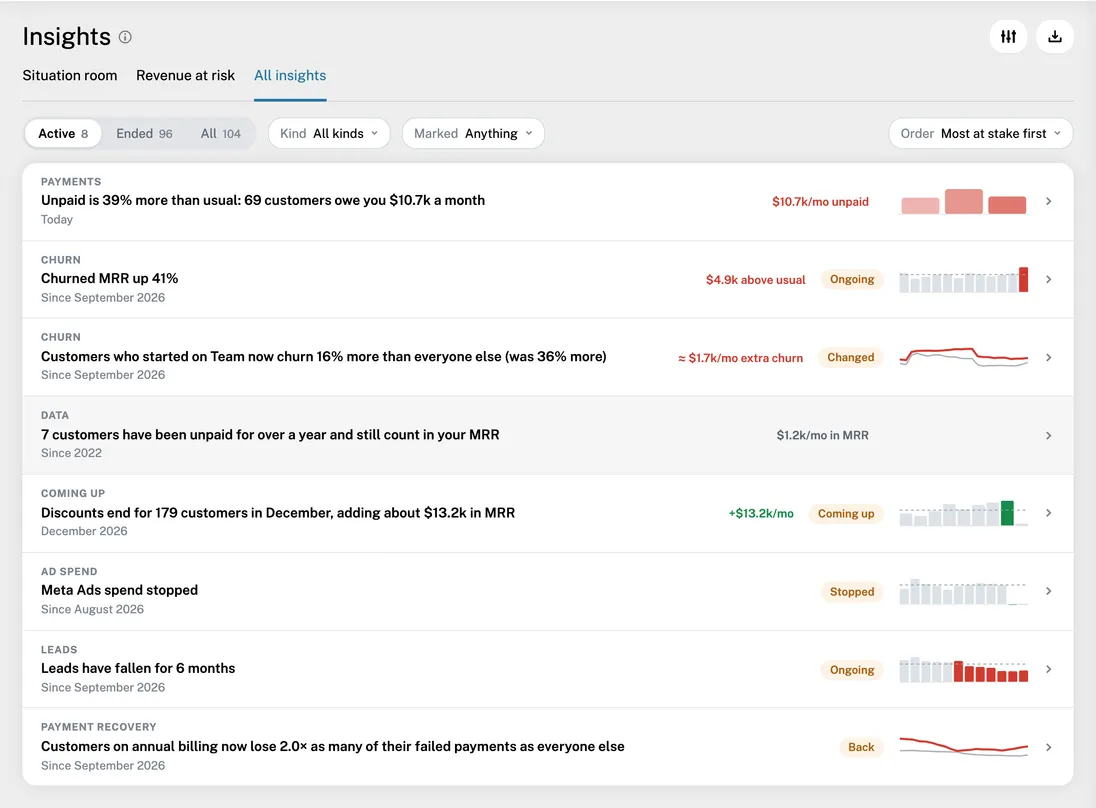
Task: Click the Team churn line sparkline
Action: pos(963,357)
